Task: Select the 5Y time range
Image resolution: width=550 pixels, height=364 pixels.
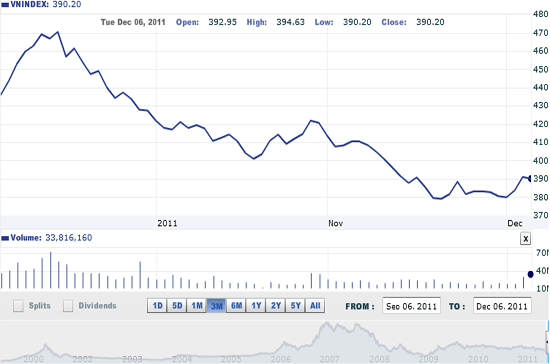Action: (x=295, y=306)
